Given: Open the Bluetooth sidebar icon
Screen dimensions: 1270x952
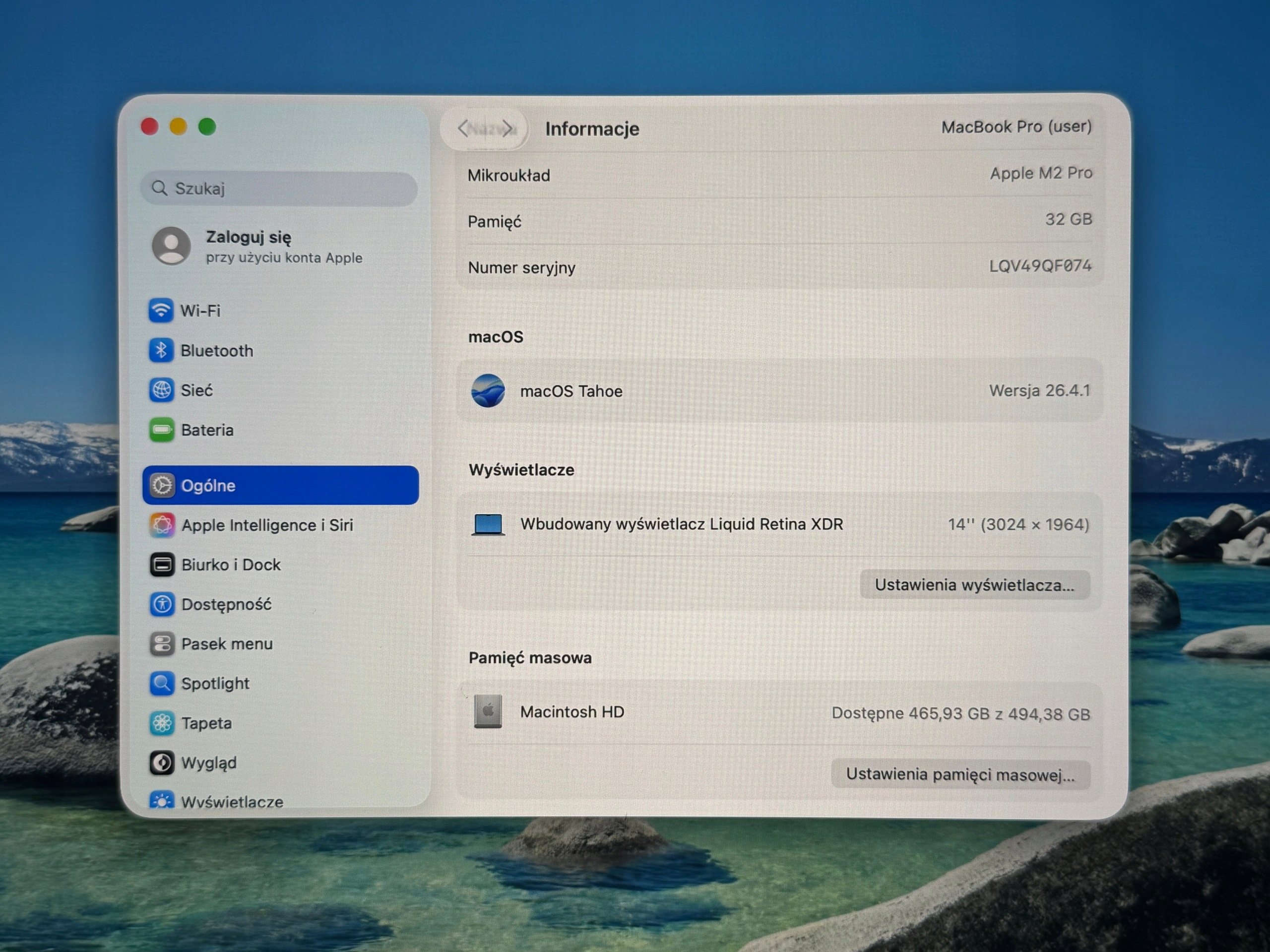Looking at the screenshot, I should point(161,350).
